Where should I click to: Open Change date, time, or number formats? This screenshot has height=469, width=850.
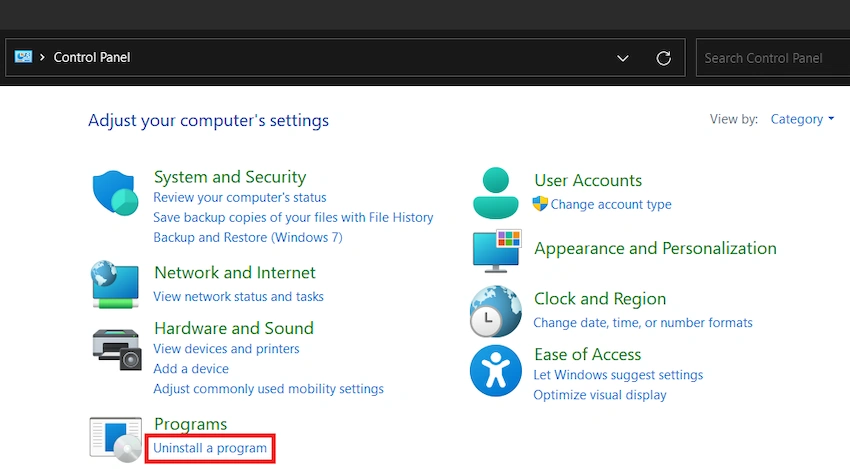pyautogui.click(x=642, y=323)
